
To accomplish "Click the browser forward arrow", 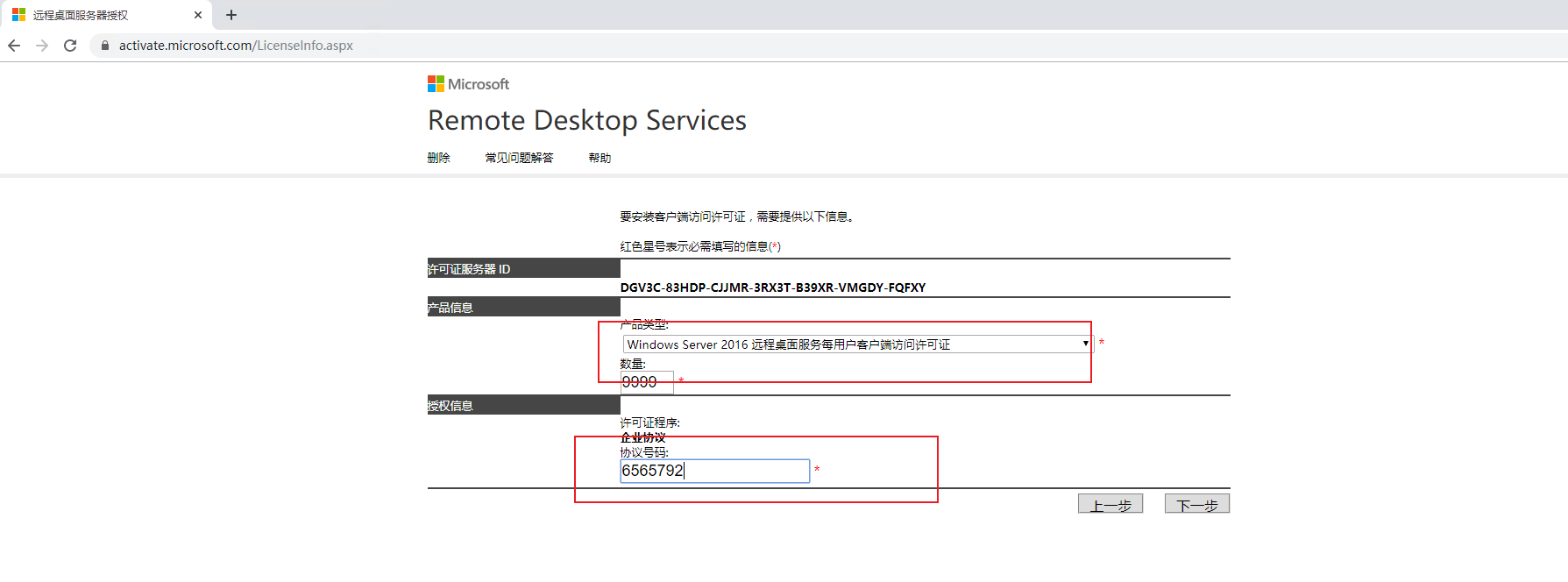I will point(42,46).
